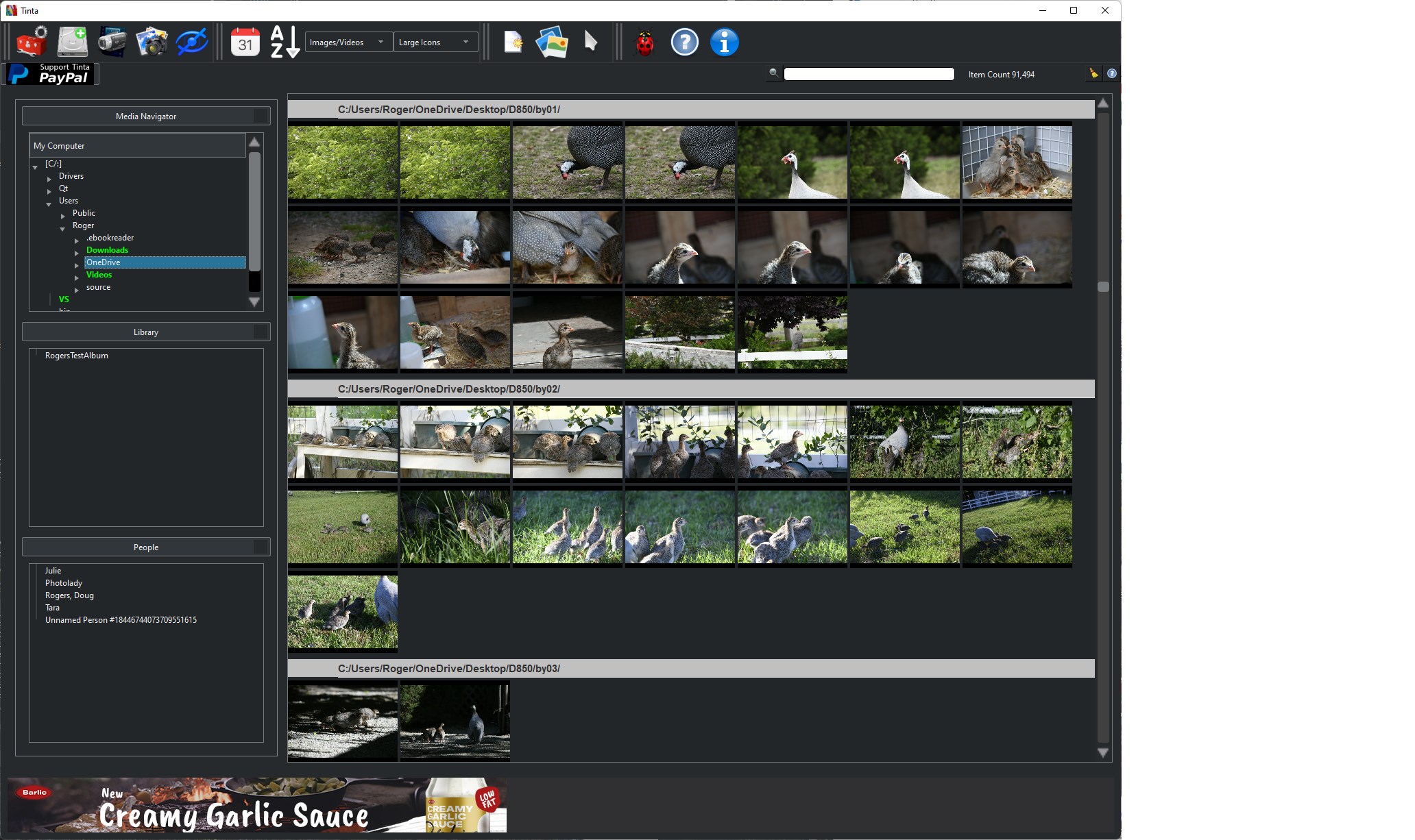Click the blue info icon

click(x=724, y=42)
